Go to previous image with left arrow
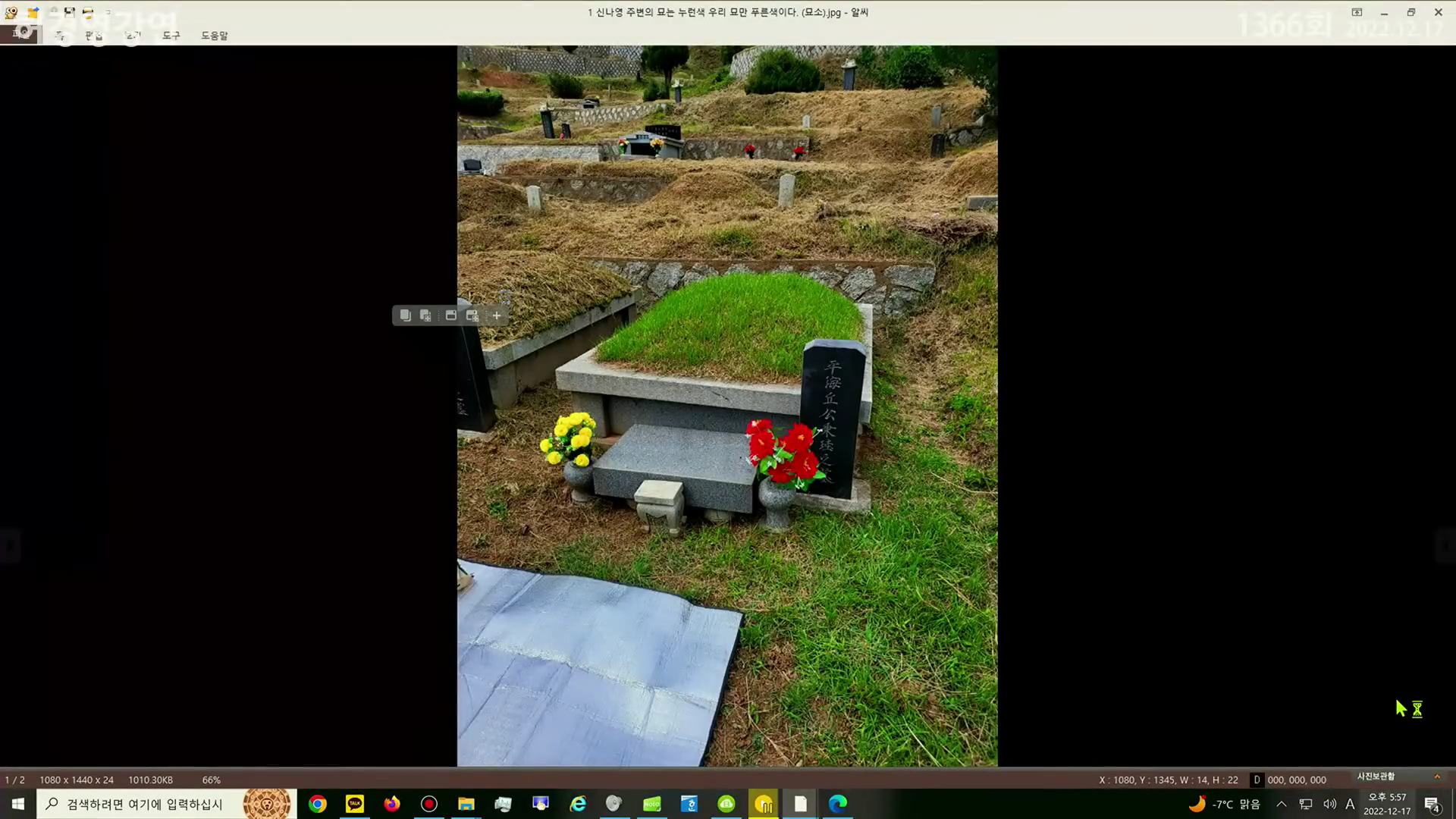Viewport: 1456px width, 819px height. (x=10, y=545)
